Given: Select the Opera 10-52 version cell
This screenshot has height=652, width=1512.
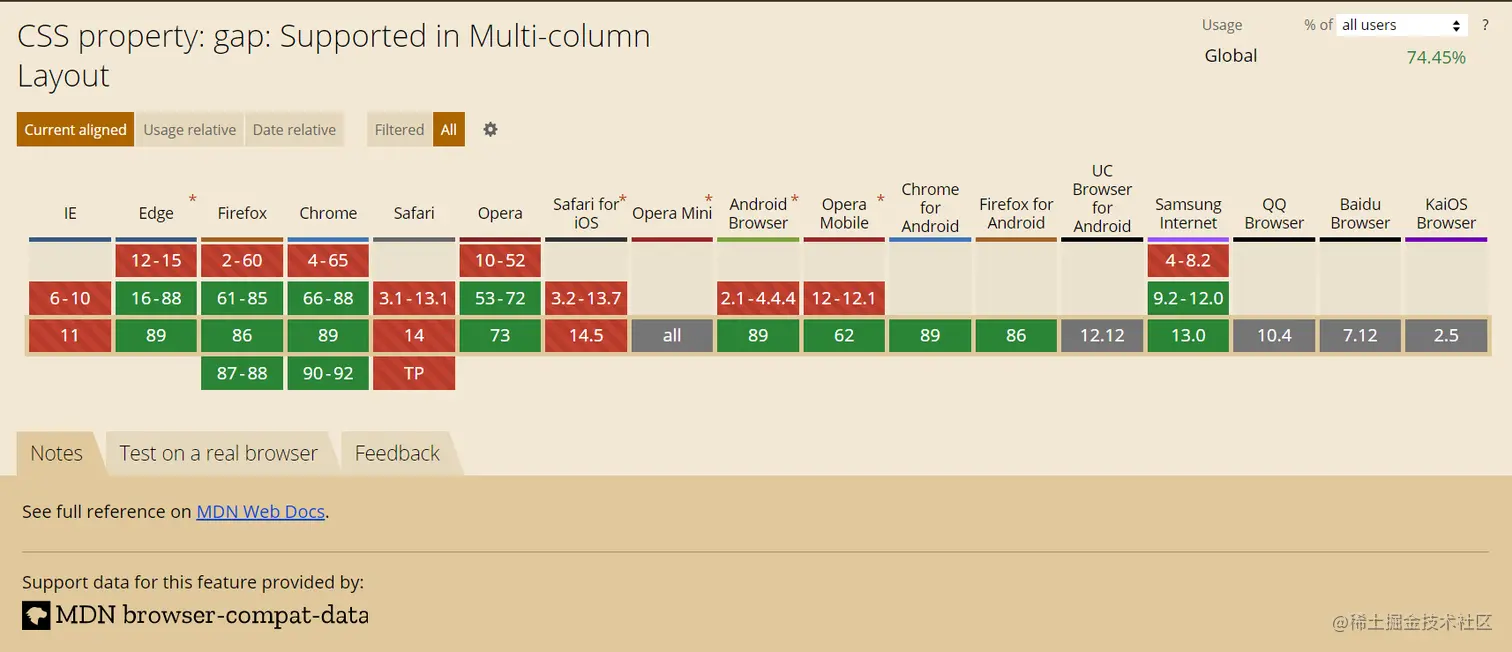Looking at the screenshot, I should pyautogui.click(x=500, y=261).
